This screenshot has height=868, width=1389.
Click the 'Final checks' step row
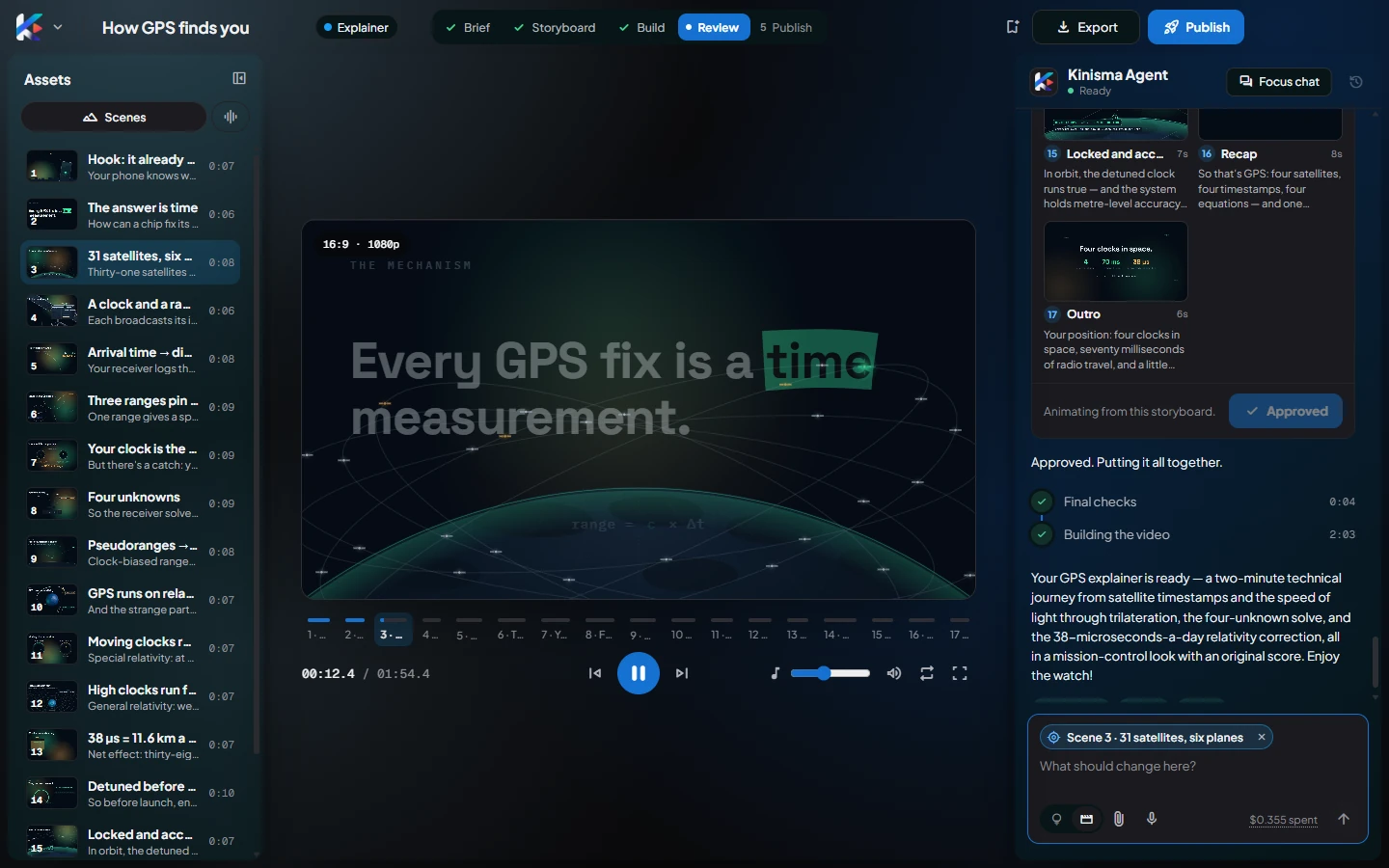point(1193,502)
